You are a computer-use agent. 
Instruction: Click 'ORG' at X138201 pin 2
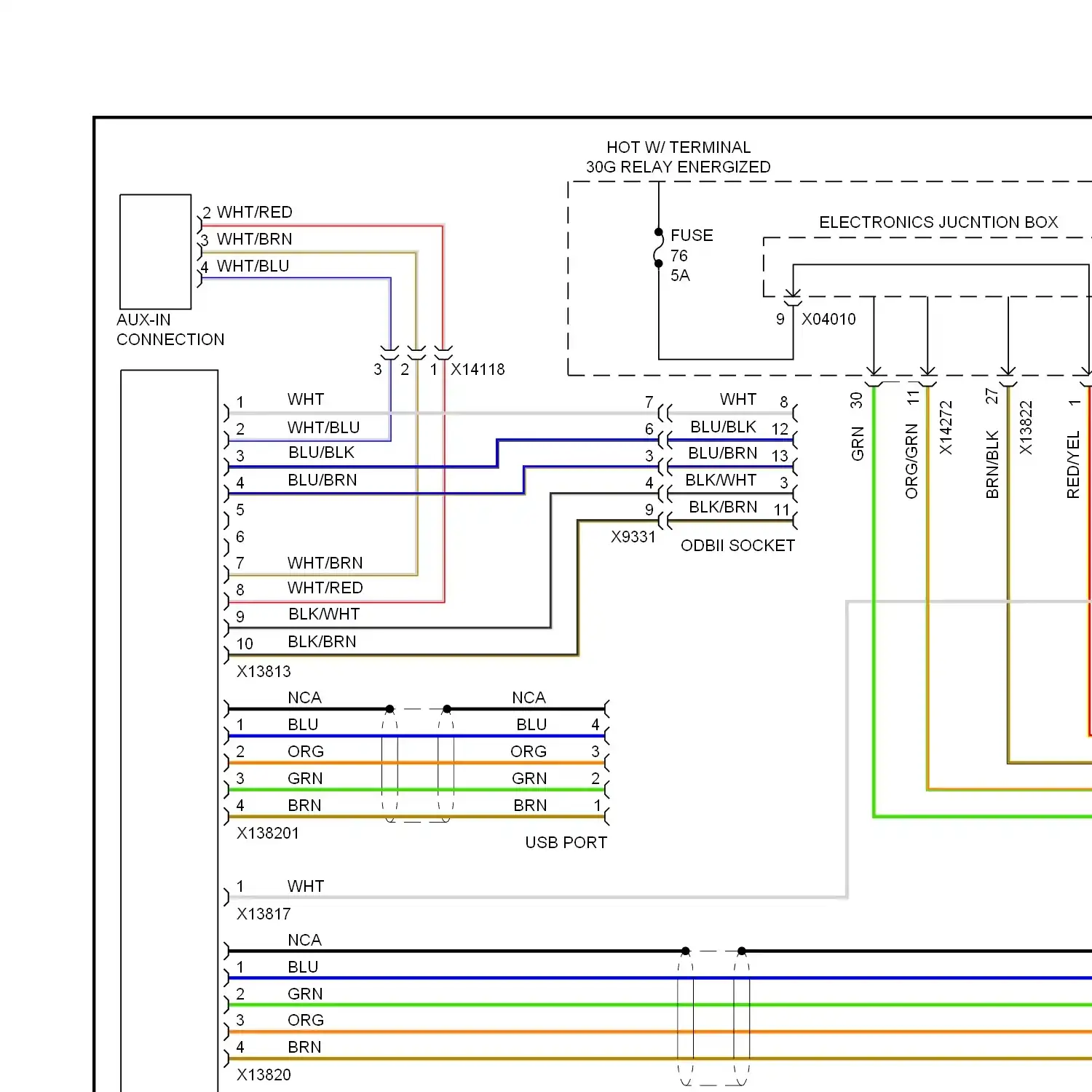306,751
